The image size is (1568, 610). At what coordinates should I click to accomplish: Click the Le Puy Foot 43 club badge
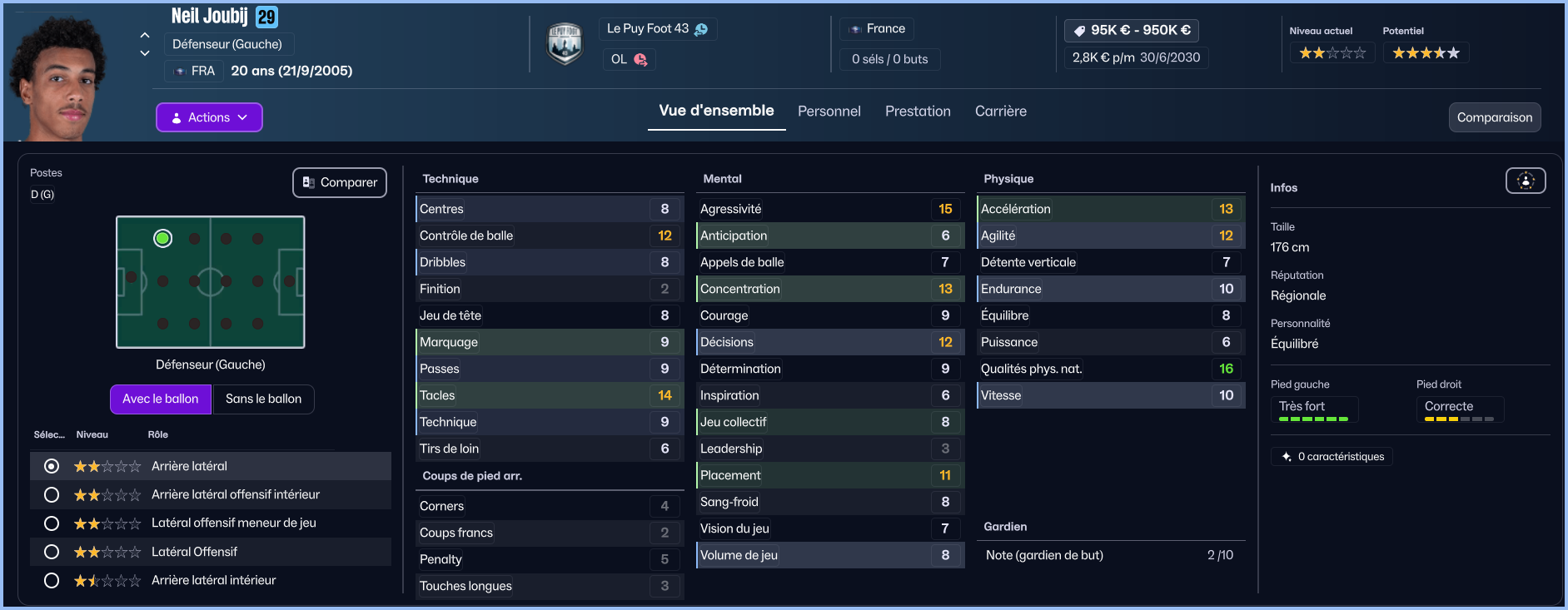coord(565,44)
